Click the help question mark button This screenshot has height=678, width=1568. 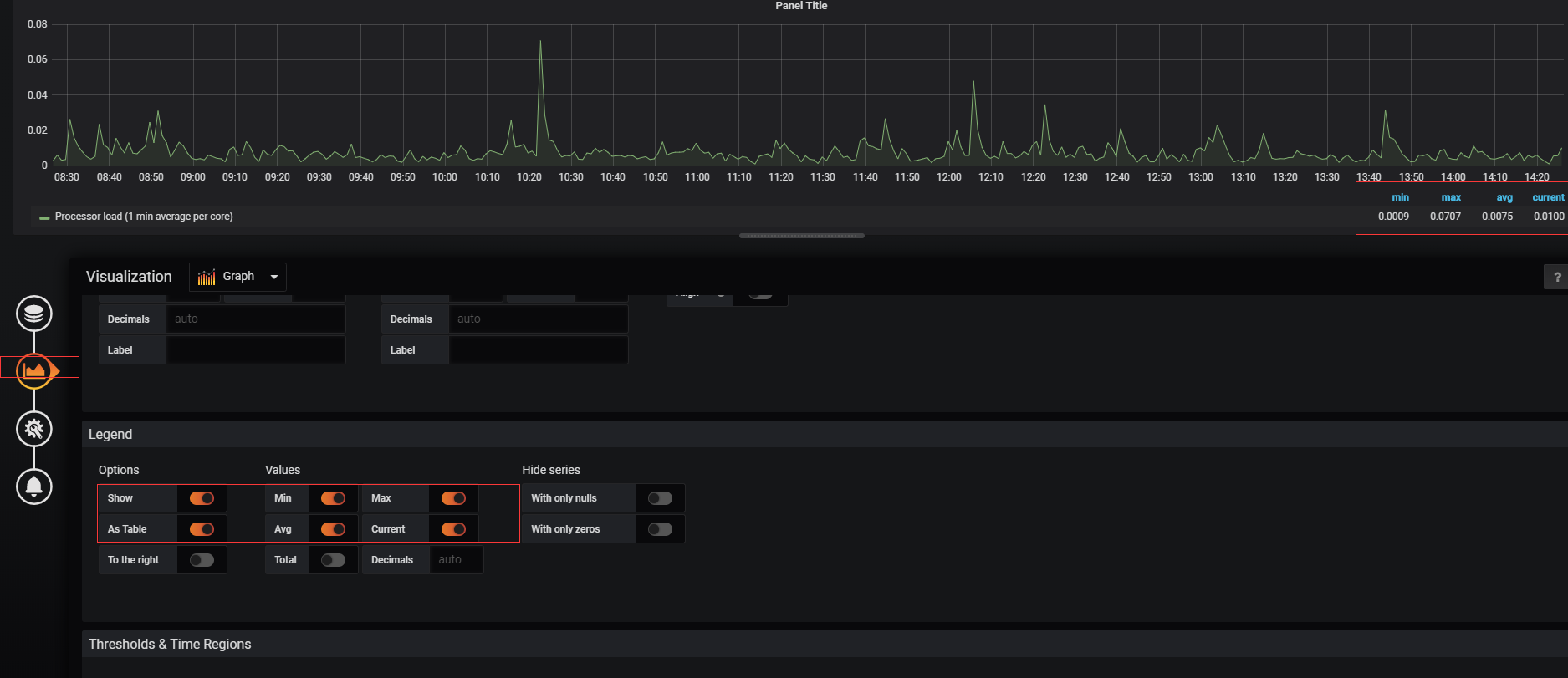click(x=1556, y=277)
